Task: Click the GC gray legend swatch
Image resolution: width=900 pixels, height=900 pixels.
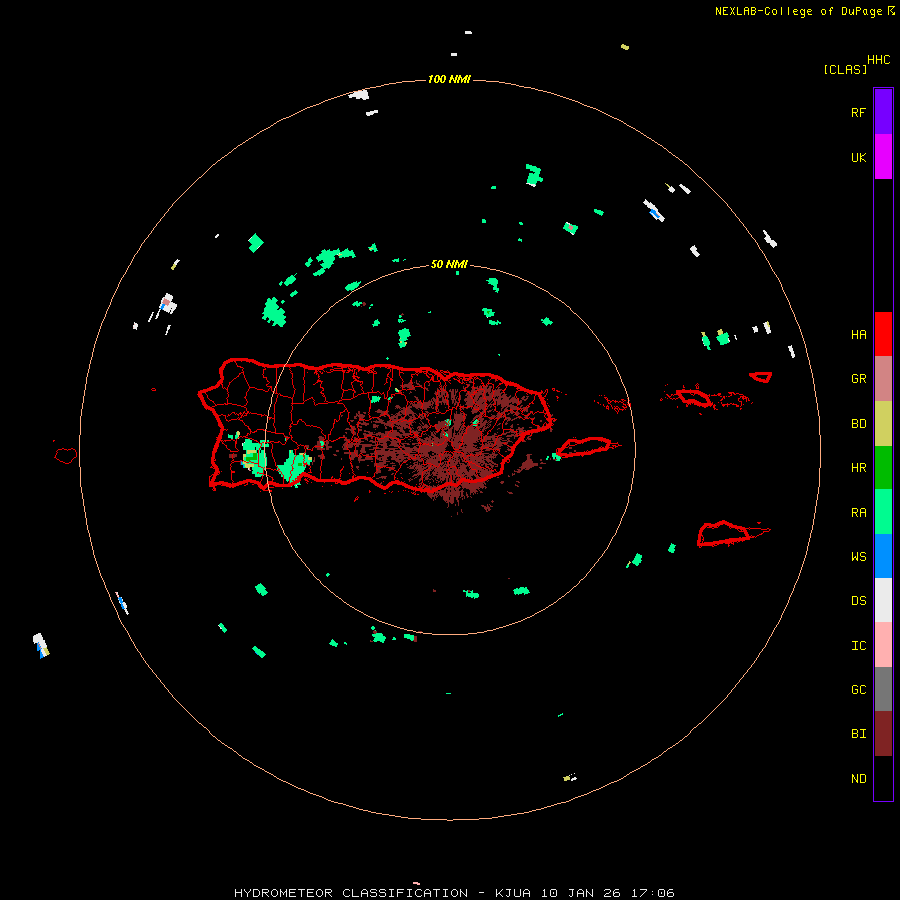Action: (883, 689)
